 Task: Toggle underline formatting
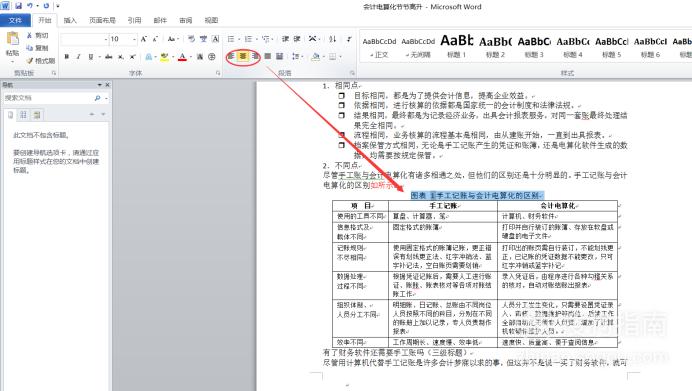(x=90, y=57)
